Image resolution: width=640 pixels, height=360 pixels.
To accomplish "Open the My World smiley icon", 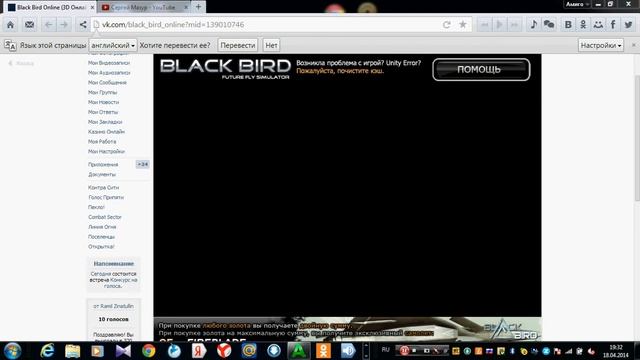I will (598, 25).
